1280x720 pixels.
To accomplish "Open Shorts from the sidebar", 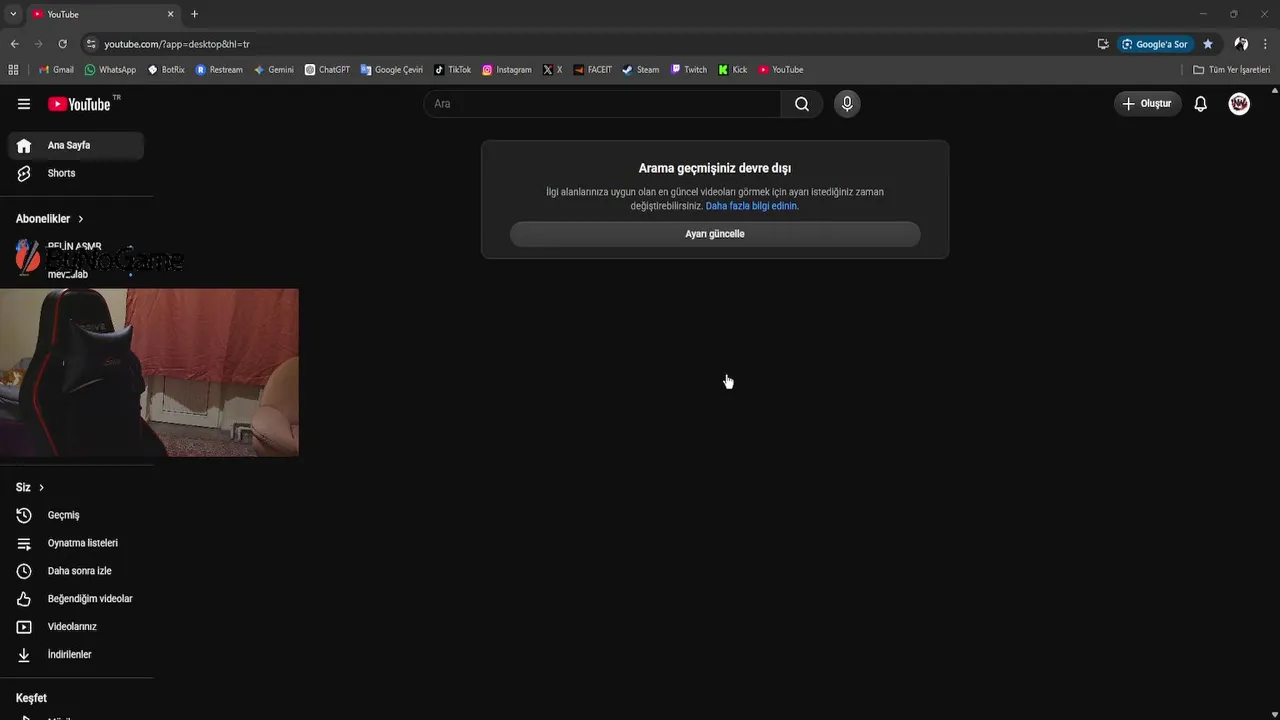I will pos(76,173).
